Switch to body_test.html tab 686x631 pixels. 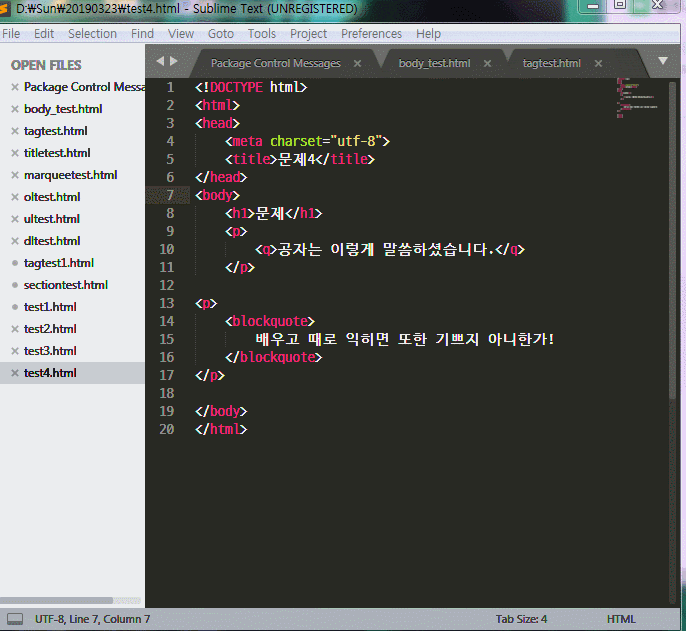click(x=434, y=63)
